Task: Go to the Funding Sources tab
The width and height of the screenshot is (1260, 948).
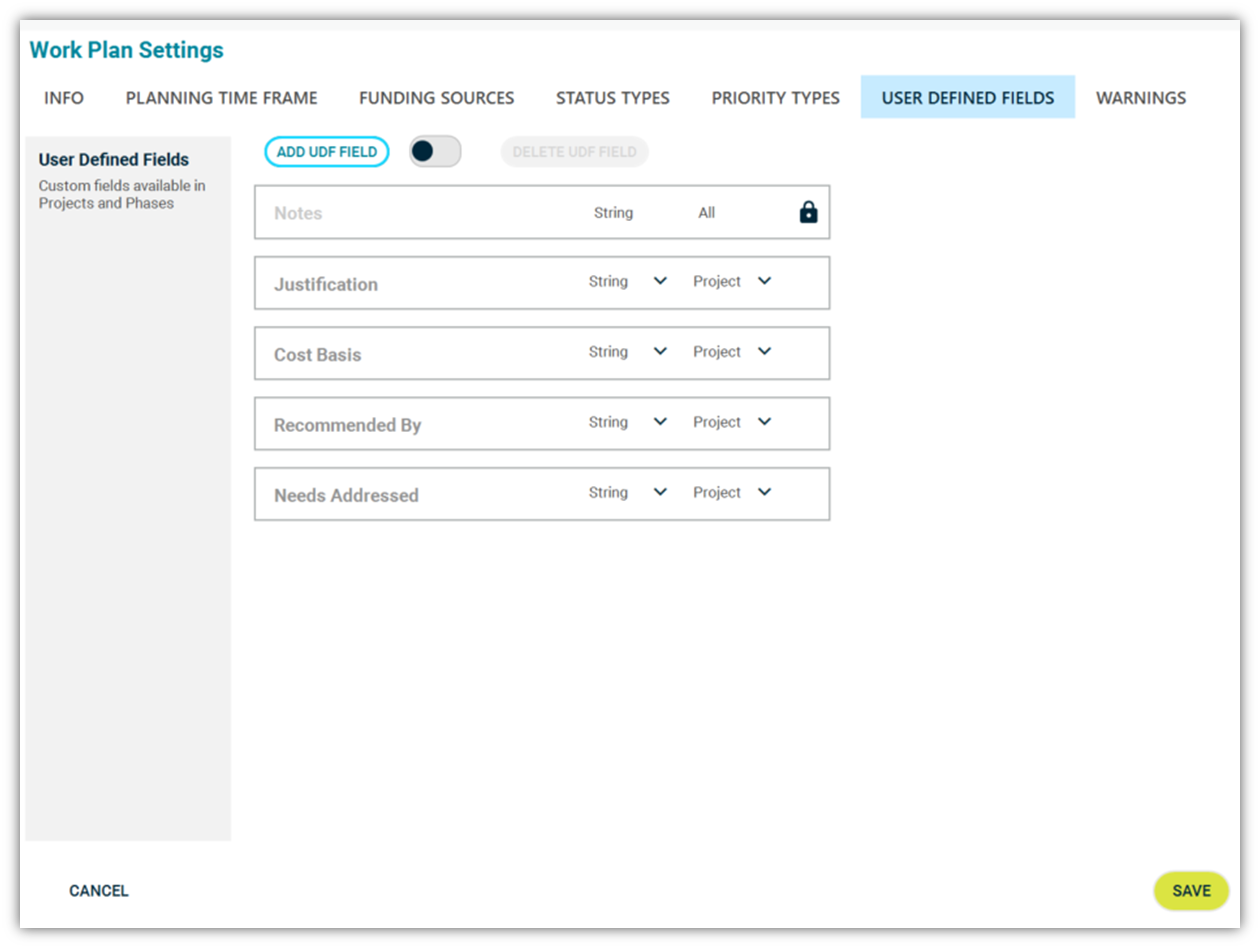Action: tap(436, 98)
